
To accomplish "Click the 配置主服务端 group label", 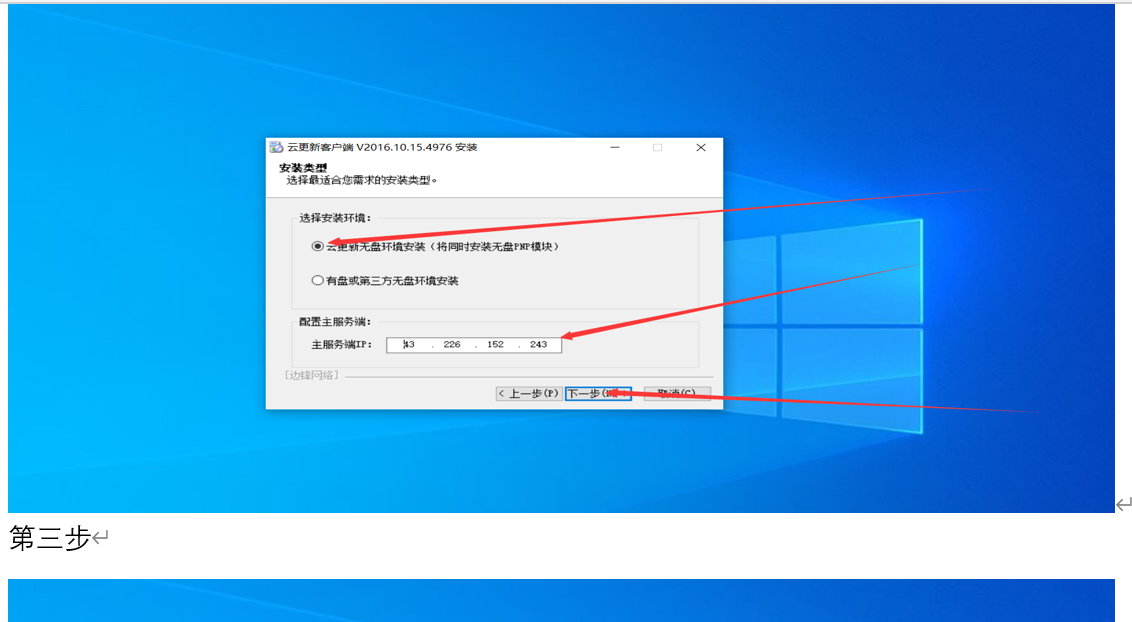I will tap(335, 322).
